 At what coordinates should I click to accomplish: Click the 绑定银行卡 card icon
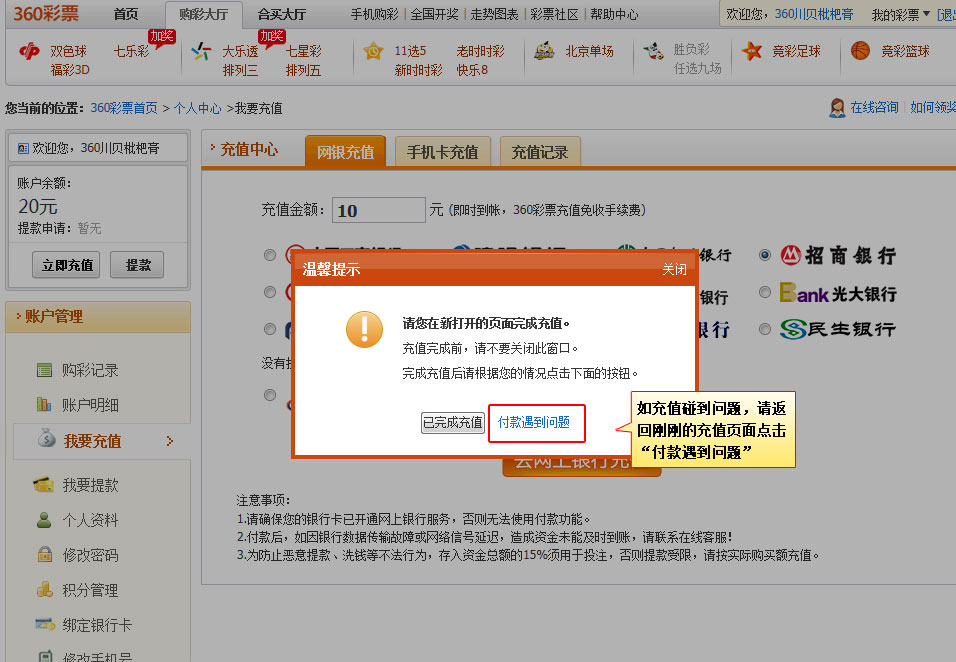point(45,624)
